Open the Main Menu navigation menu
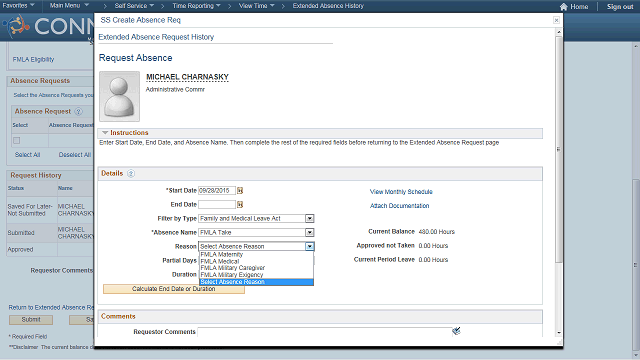 (x=69, y=6)
